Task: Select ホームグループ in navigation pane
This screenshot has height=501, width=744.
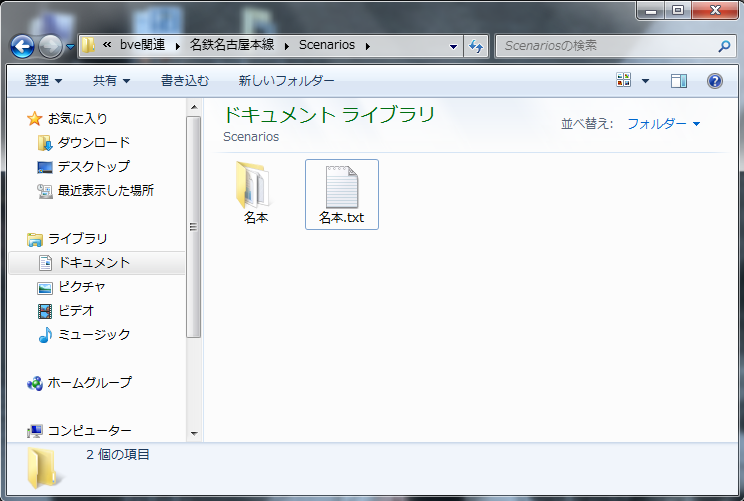Action: coord(90,383)
